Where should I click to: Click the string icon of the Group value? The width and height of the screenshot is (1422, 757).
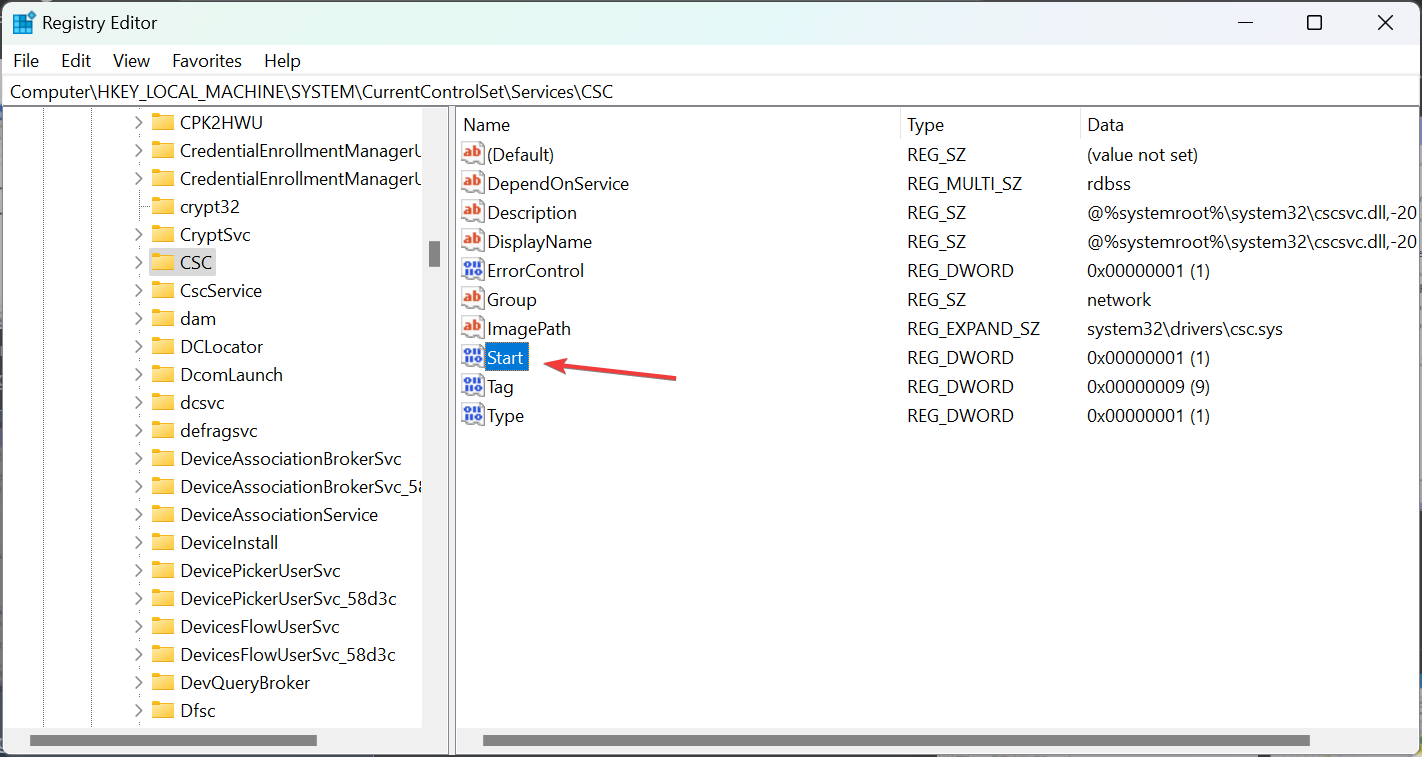pyautogui.click(x=472, y=299)
